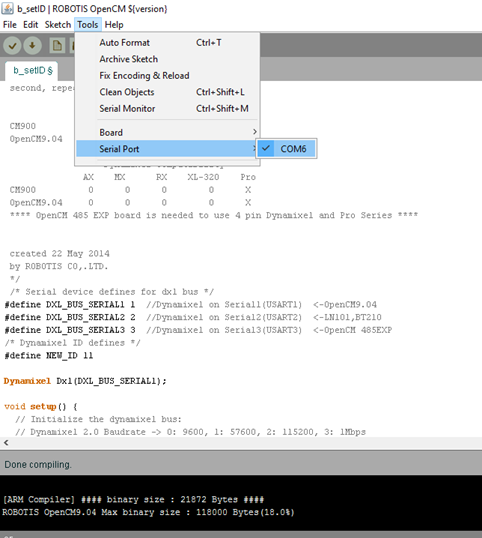Click the 'created 22 May 2014' comment

tap(59, 254)
